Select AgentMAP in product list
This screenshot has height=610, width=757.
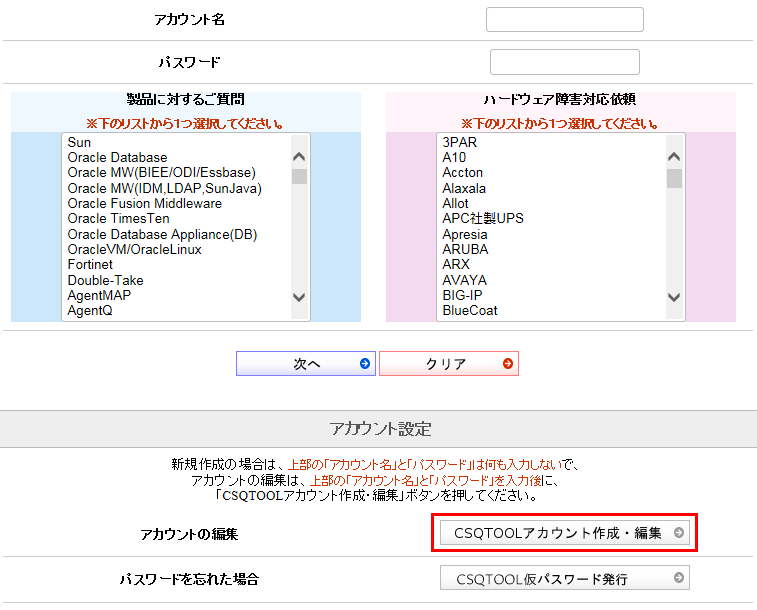99,295
